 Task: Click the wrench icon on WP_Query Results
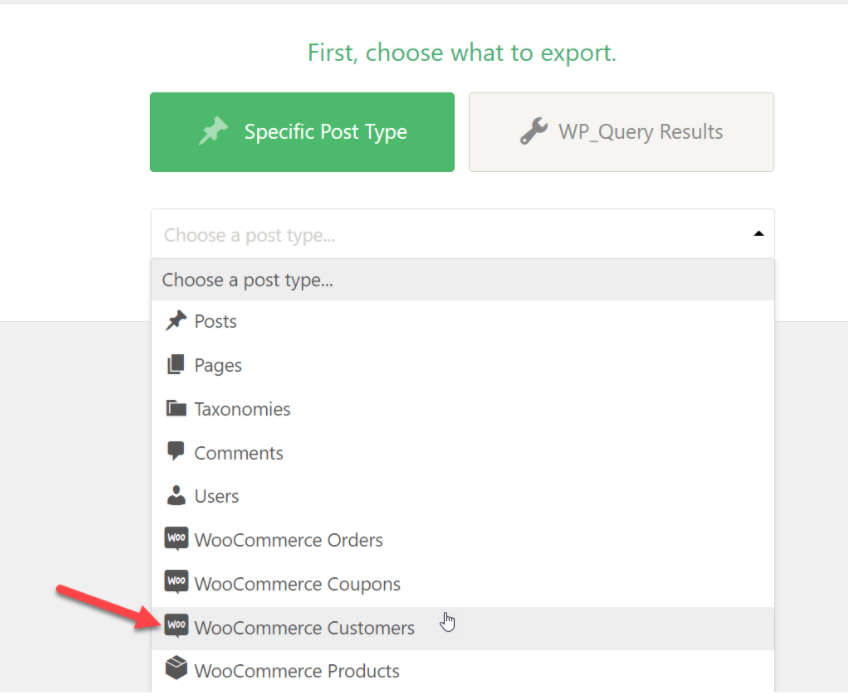pos(534,132)
